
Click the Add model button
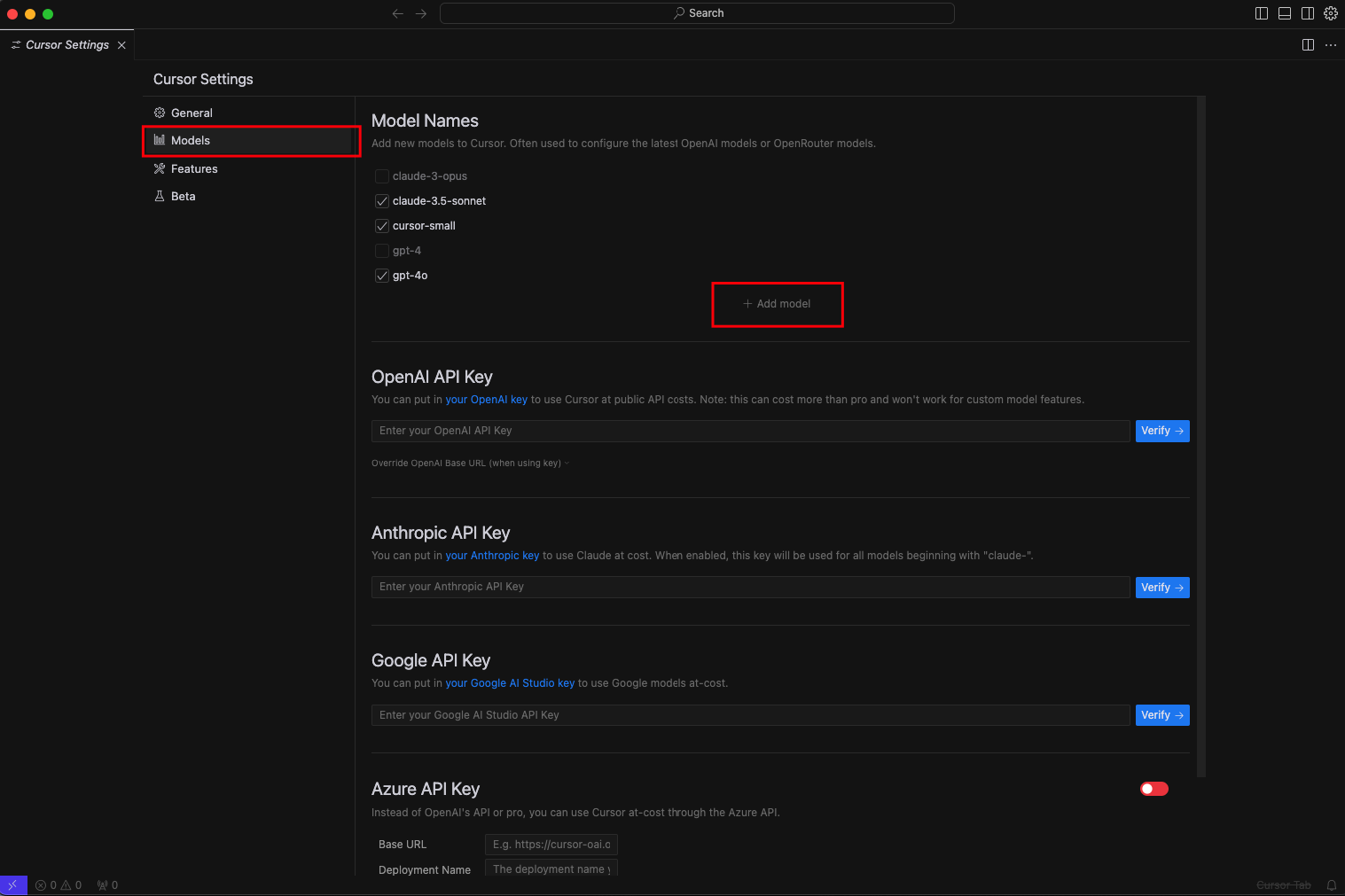click(x=777, y=304)
